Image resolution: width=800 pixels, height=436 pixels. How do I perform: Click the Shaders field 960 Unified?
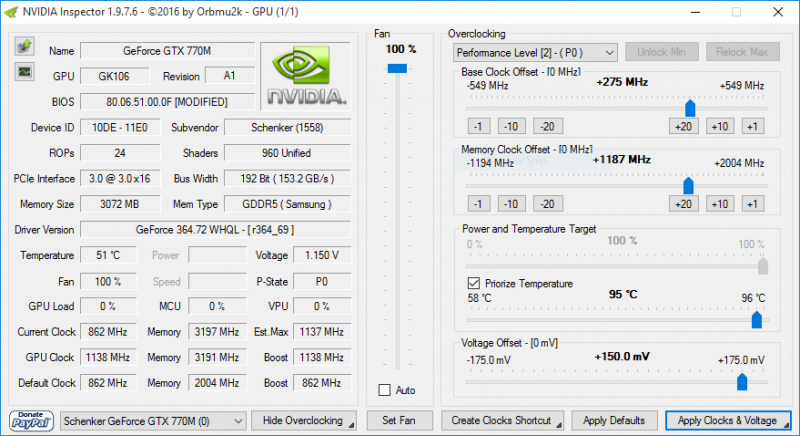(287, 153)
